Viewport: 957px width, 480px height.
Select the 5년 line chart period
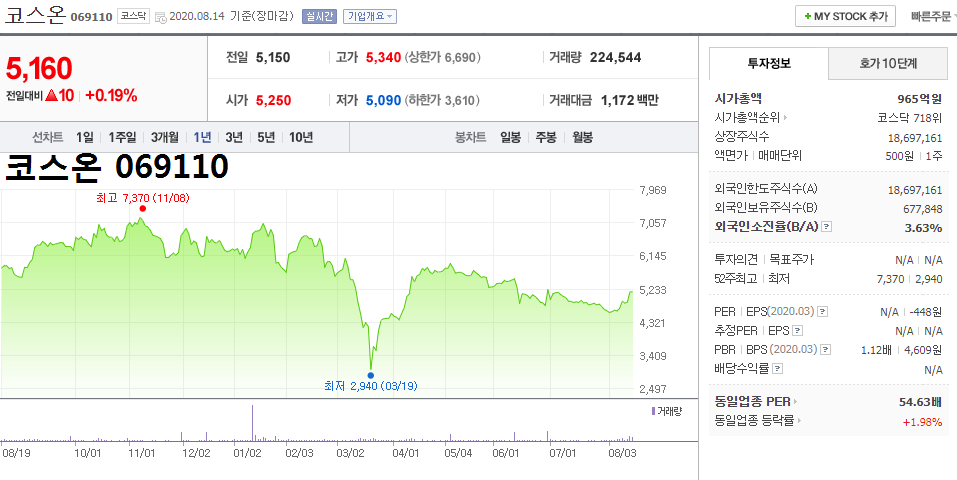[x=266, y=137]
